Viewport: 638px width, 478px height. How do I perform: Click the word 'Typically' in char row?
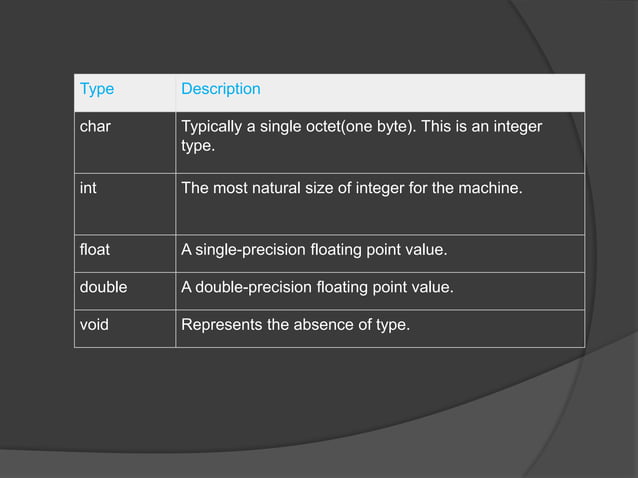[x=212, y=127]
